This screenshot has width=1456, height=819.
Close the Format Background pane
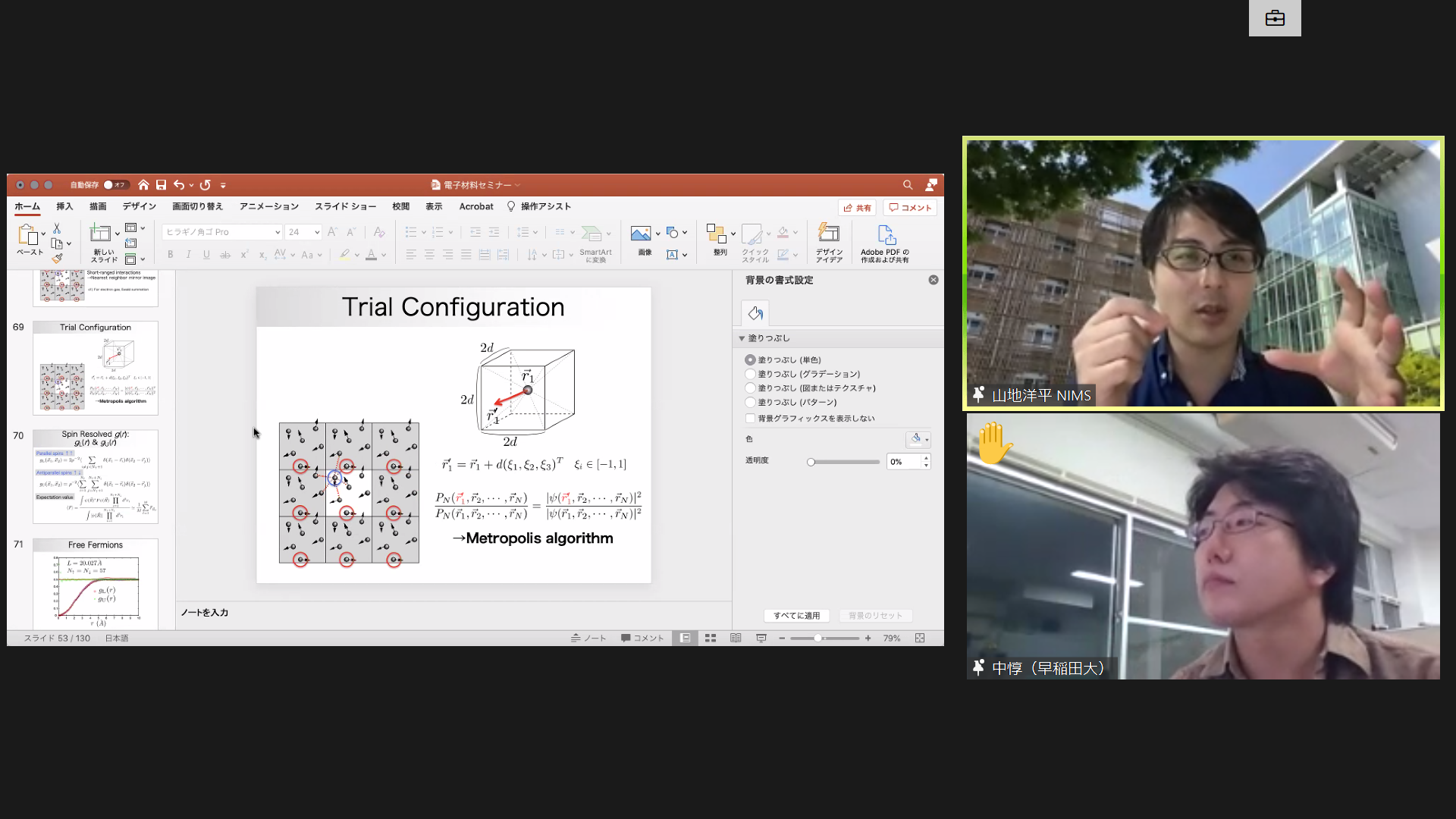(934, 280)
